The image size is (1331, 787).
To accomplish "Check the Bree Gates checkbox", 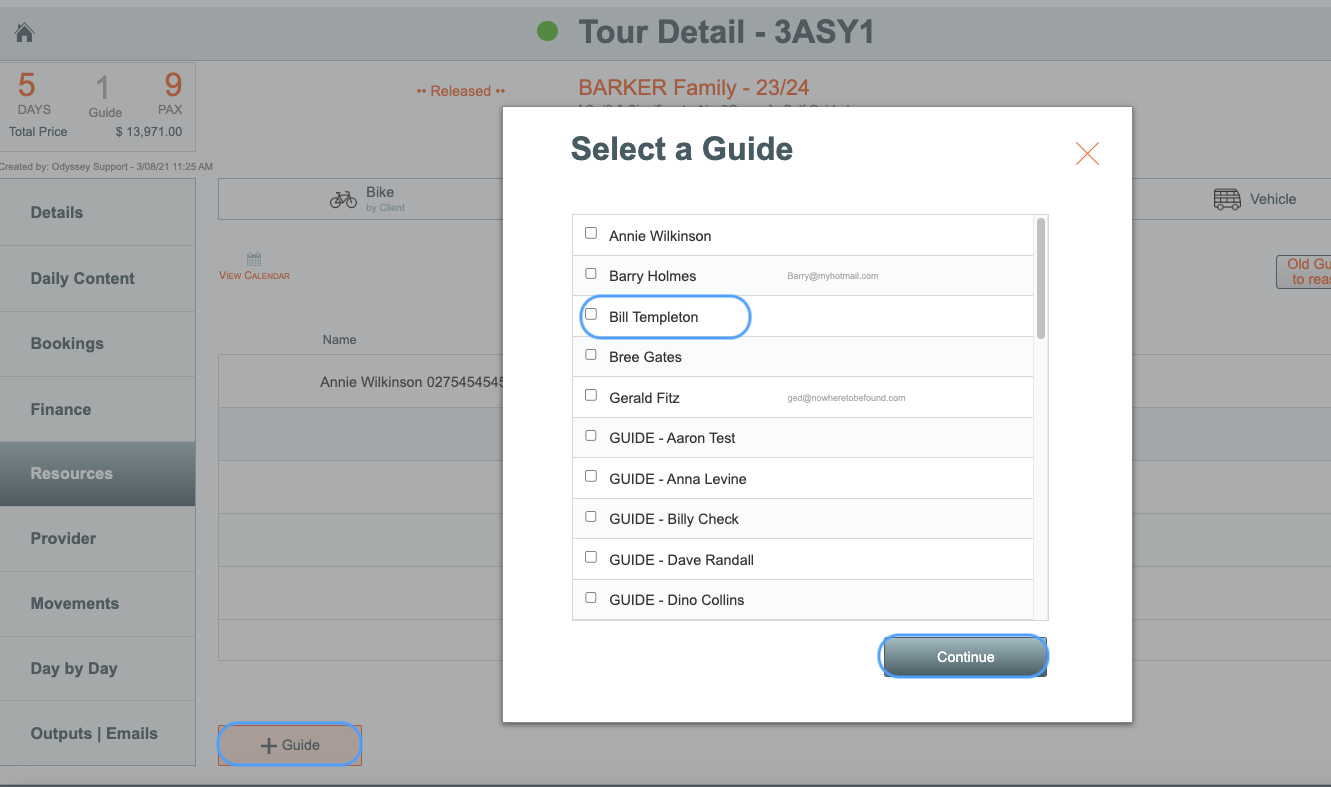I will 591,354.
